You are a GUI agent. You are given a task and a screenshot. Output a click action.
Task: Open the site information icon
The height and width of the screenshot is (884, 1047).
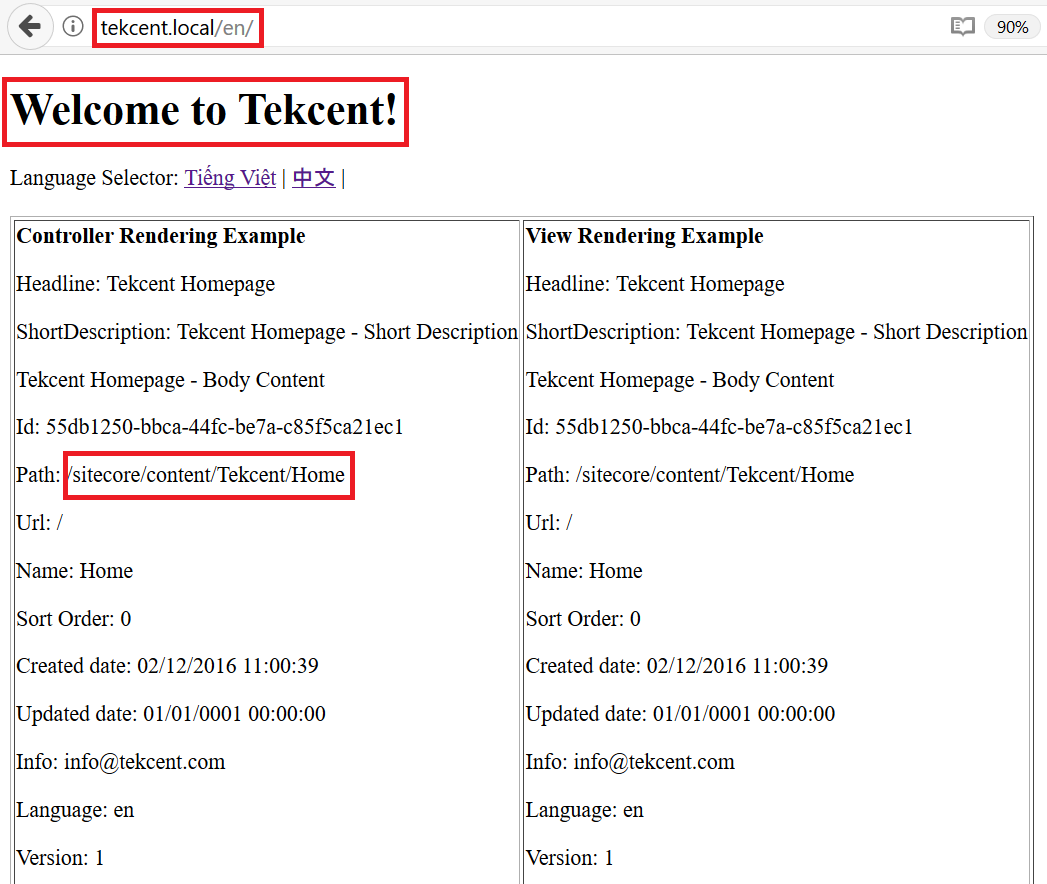point(73,27)
